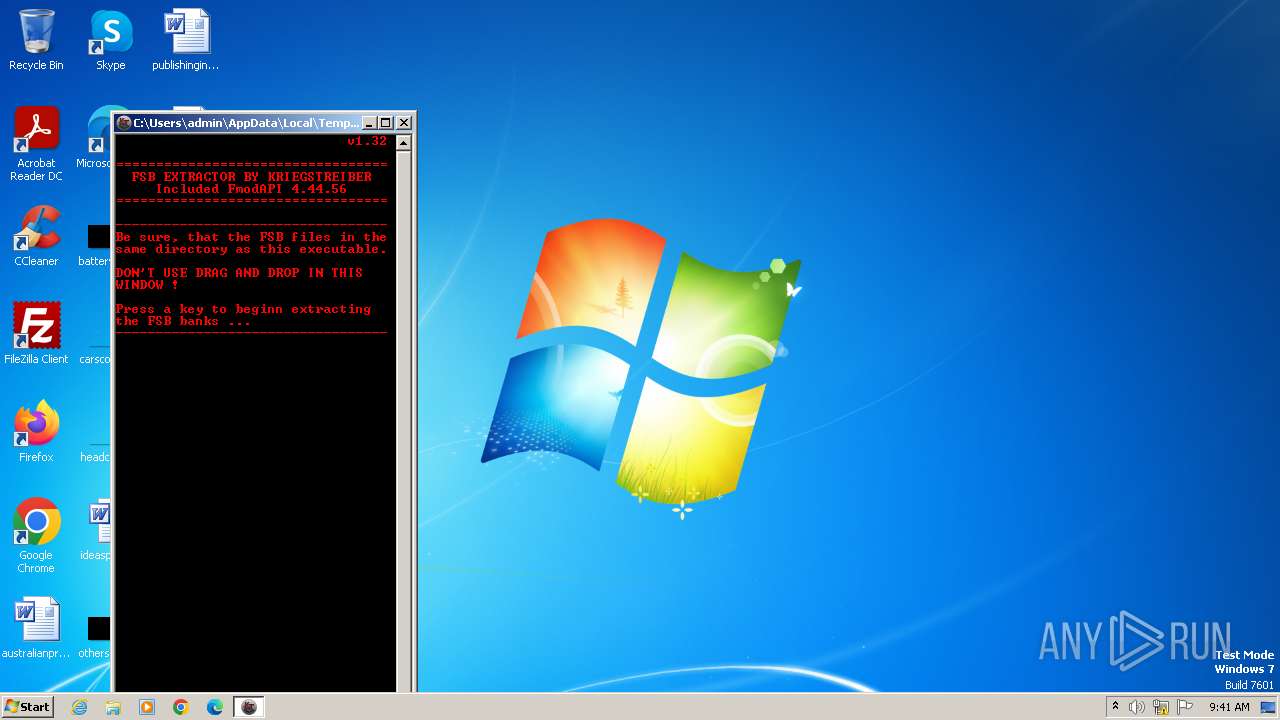
Task: Click the 'FSB EXTRACTOR BY KRIEGSTREIBER' heading
Action: (252, 176)
